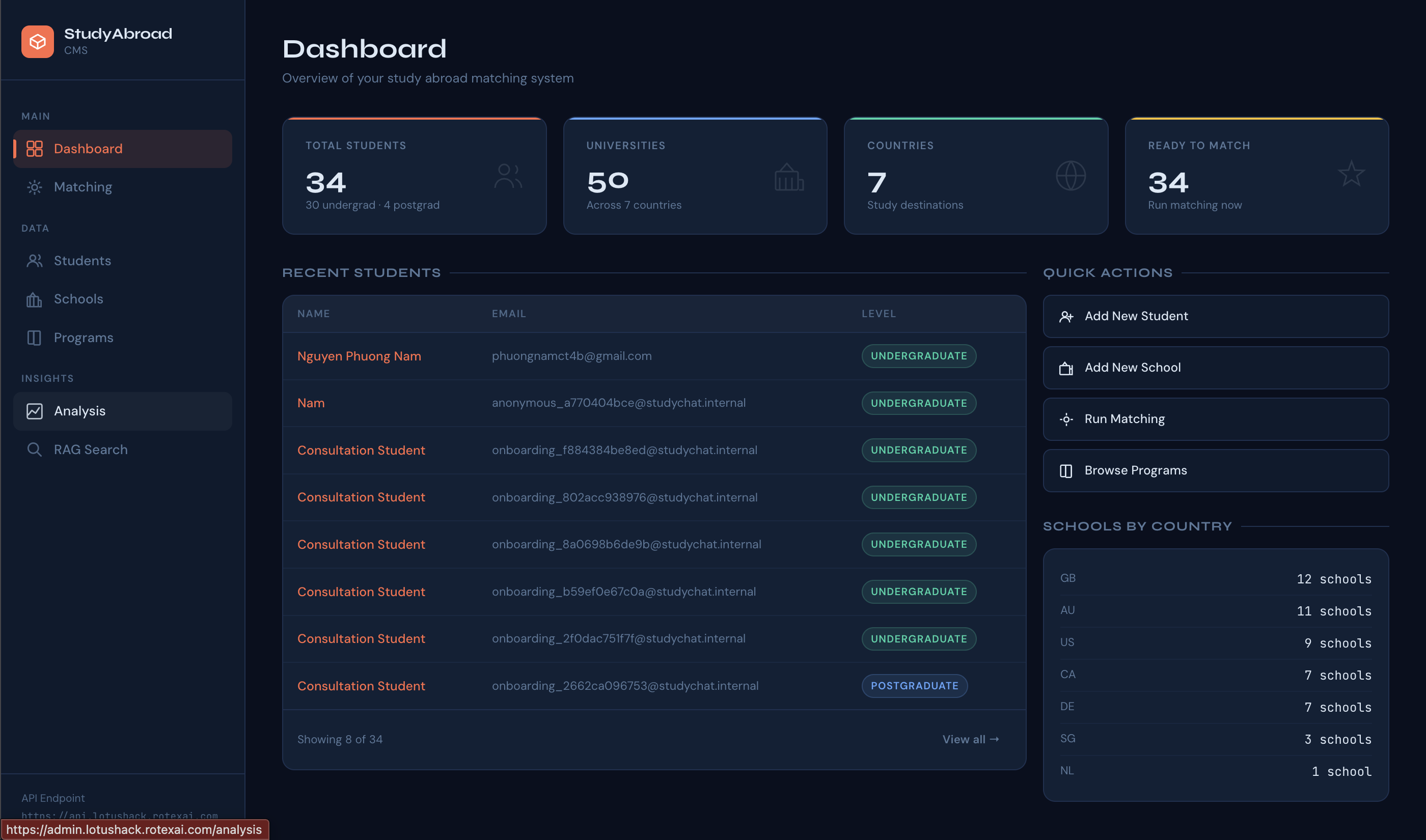Open the RAG Search menu item
The image size is (1426, 840).
coord(91,450)
